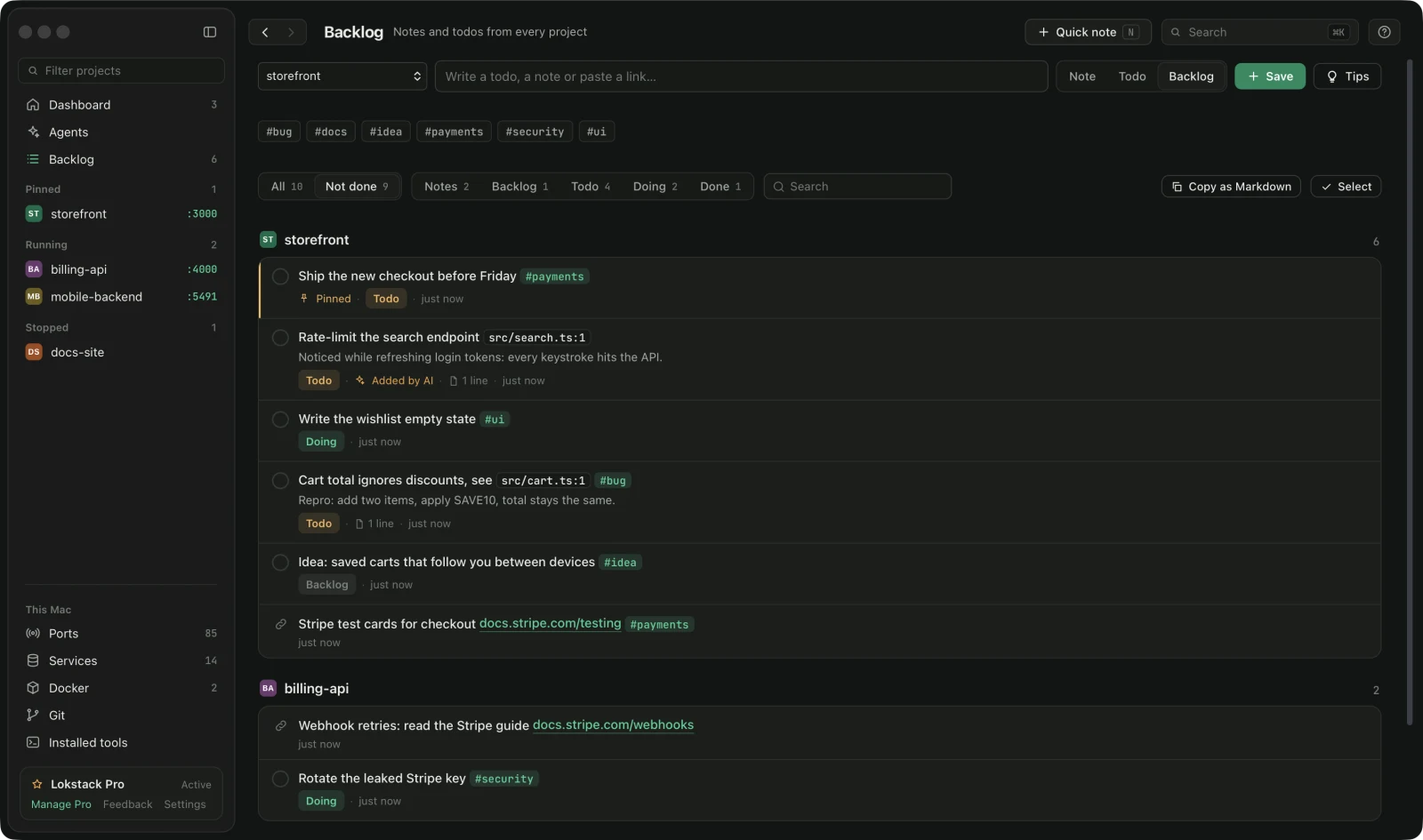This screenshot has width=1423, height=840.
Task: Mark 'Ship the new checkout' as done
Action: pos(280,276)
